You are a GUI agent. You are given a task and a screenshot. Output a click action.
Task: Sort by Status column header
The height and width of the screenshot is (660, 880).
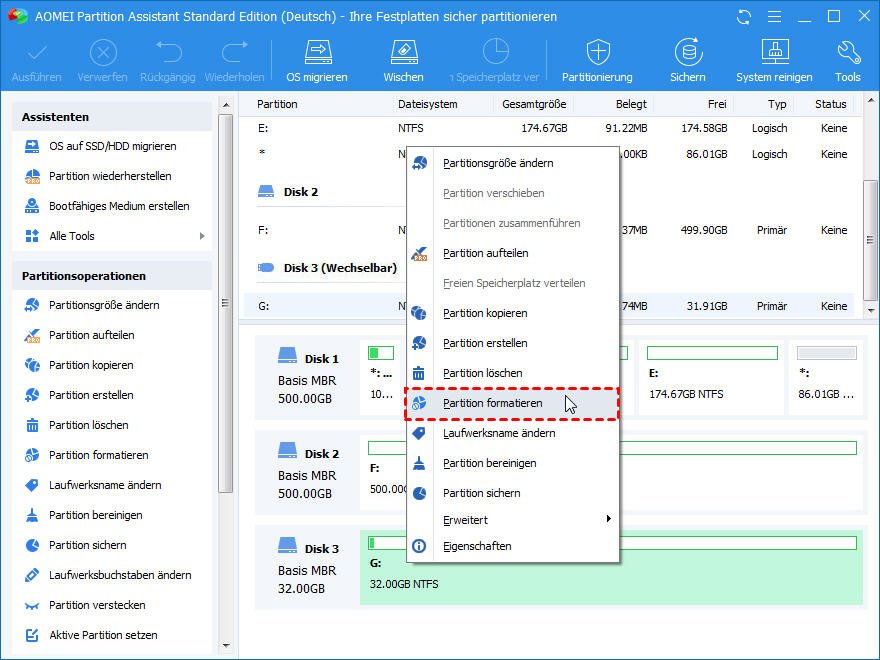tap(831, 104)
